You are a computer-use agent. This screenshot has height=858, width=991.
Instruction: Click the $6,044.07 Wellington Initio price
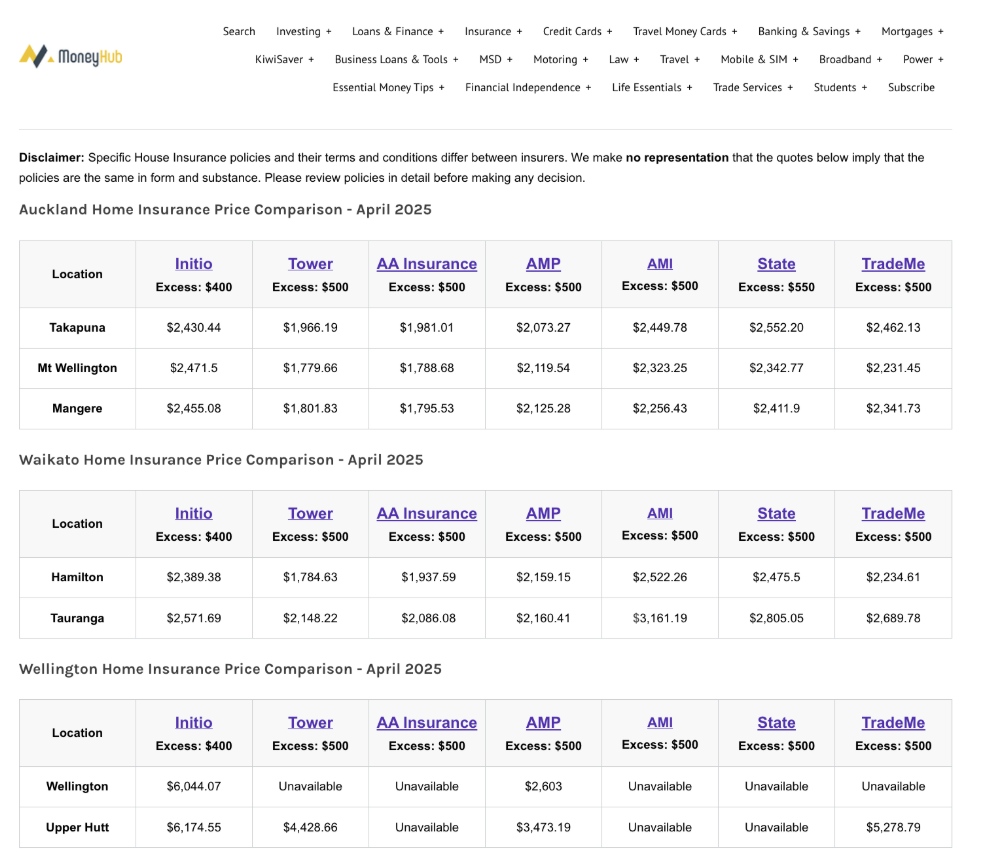click(x=193, y=786)
